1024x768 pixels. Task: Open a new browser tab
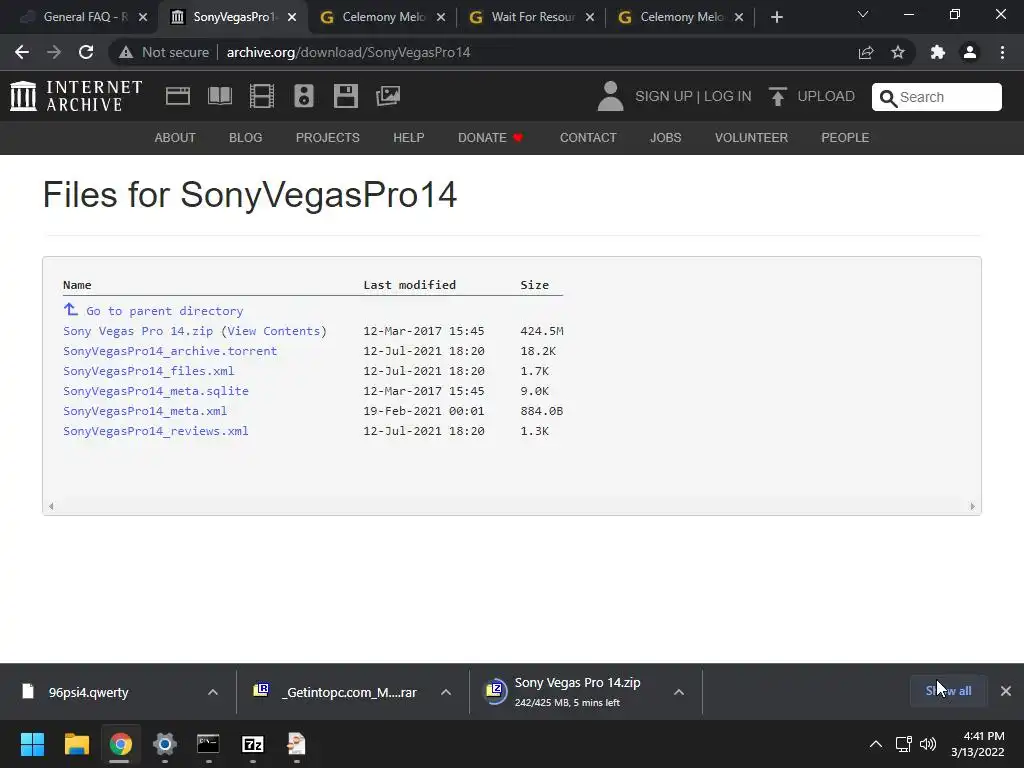[x=776, y=17]
